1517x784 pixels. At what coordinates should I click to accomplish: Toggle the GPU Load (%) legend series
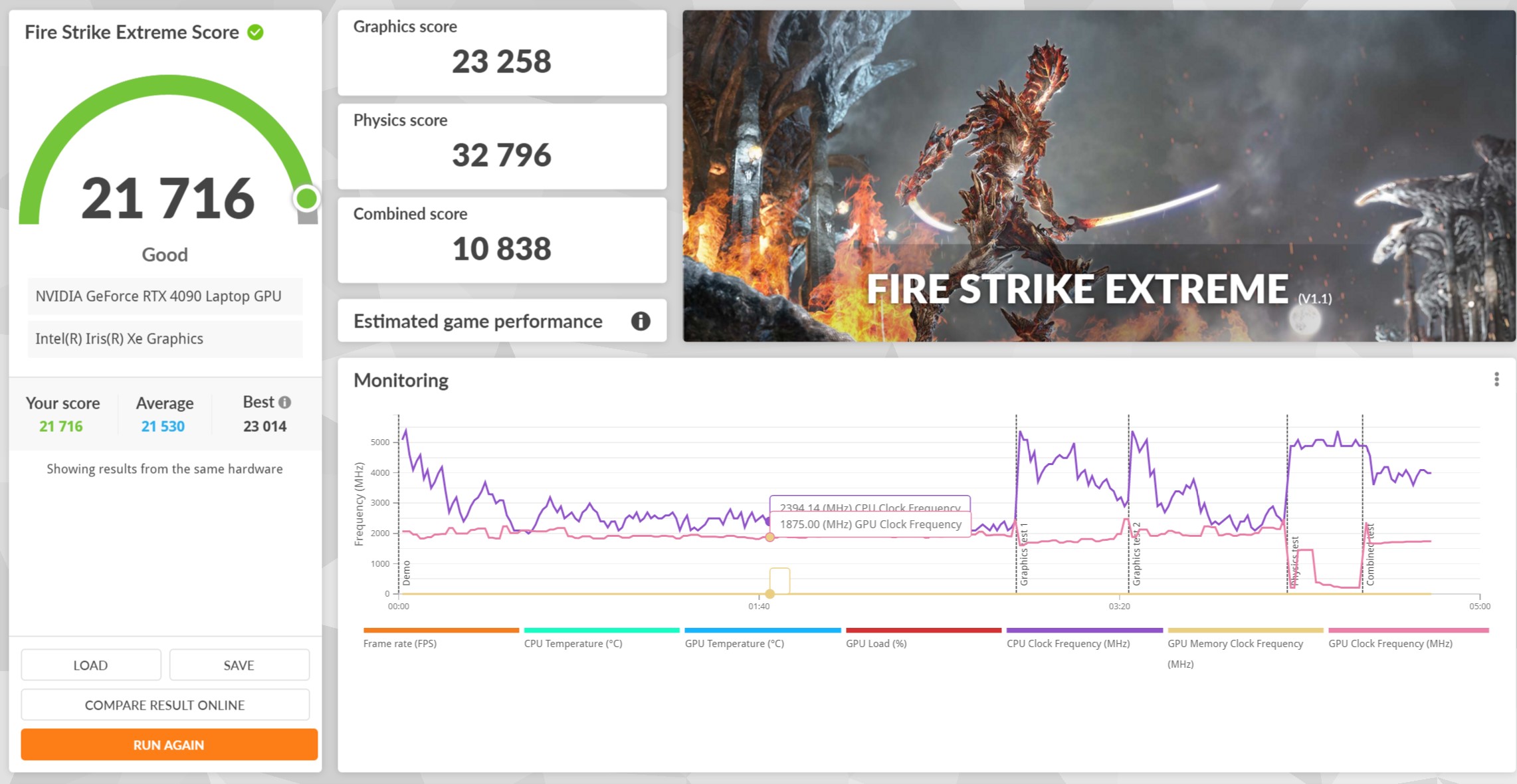[x=876, y=643]
